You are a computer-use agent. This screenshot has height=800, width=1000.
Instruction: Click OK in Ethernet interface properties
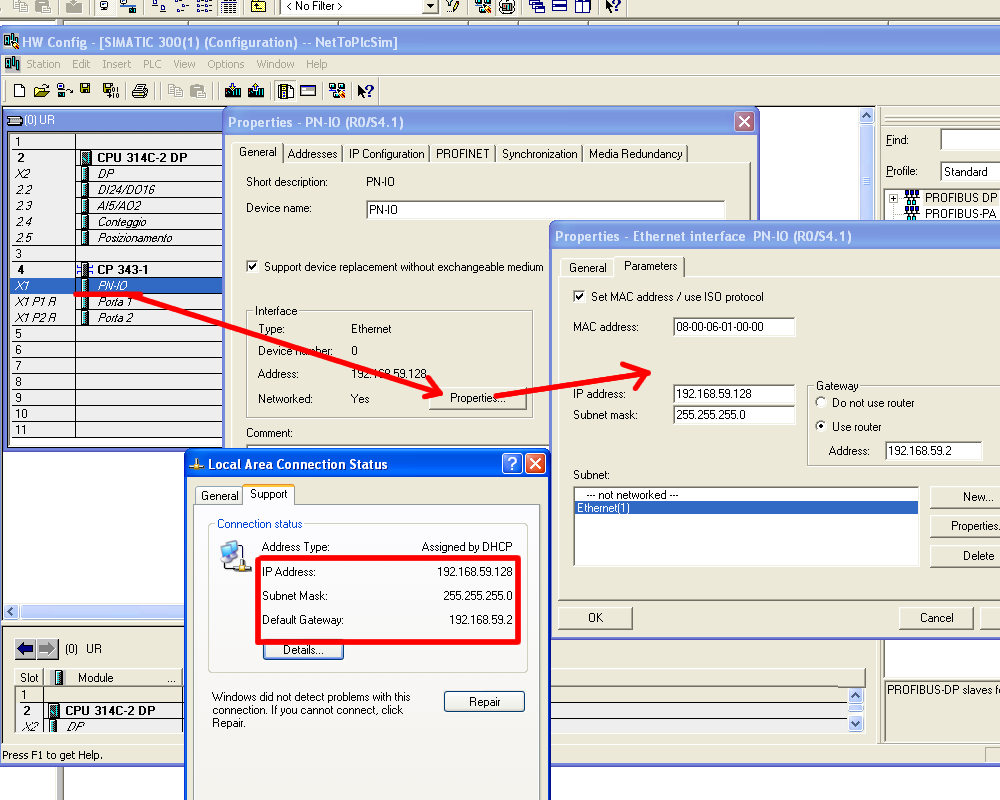[596, 618]
